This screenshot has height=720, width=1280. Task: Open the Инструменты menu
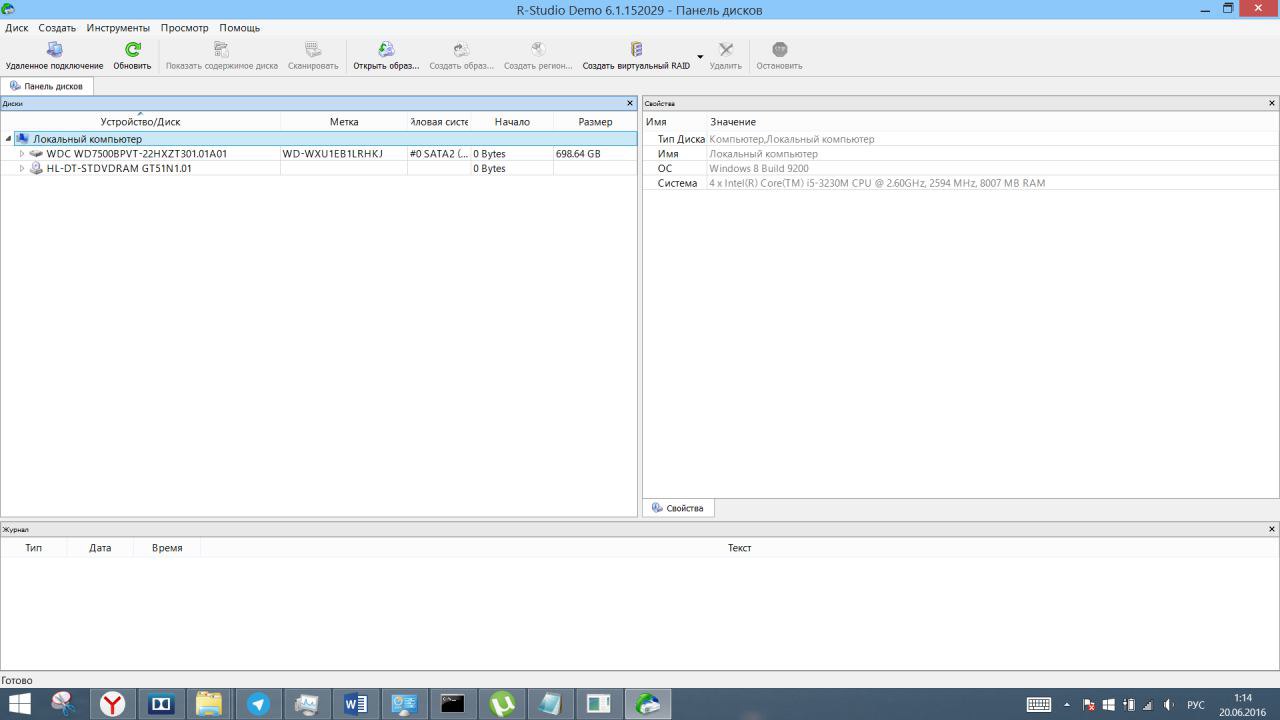point(118,28)
